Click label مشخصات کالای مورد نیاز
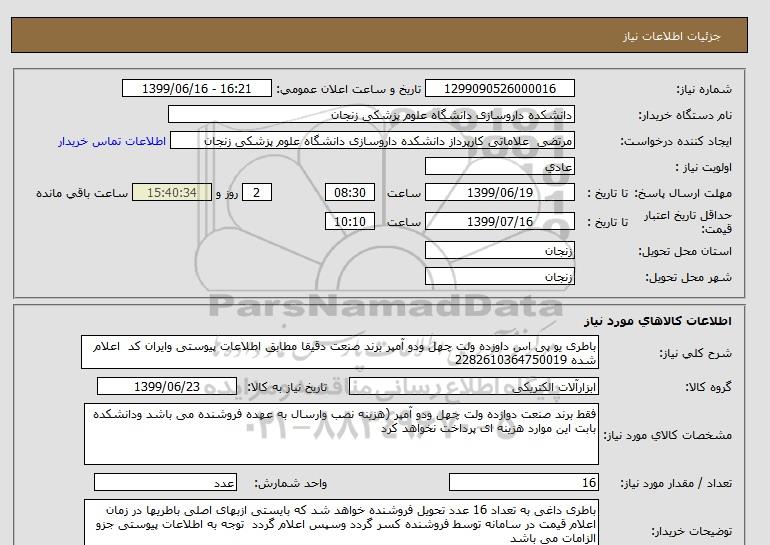Image resolution: width=770 pixels, height=545 pixels. [x=667, y=435]
